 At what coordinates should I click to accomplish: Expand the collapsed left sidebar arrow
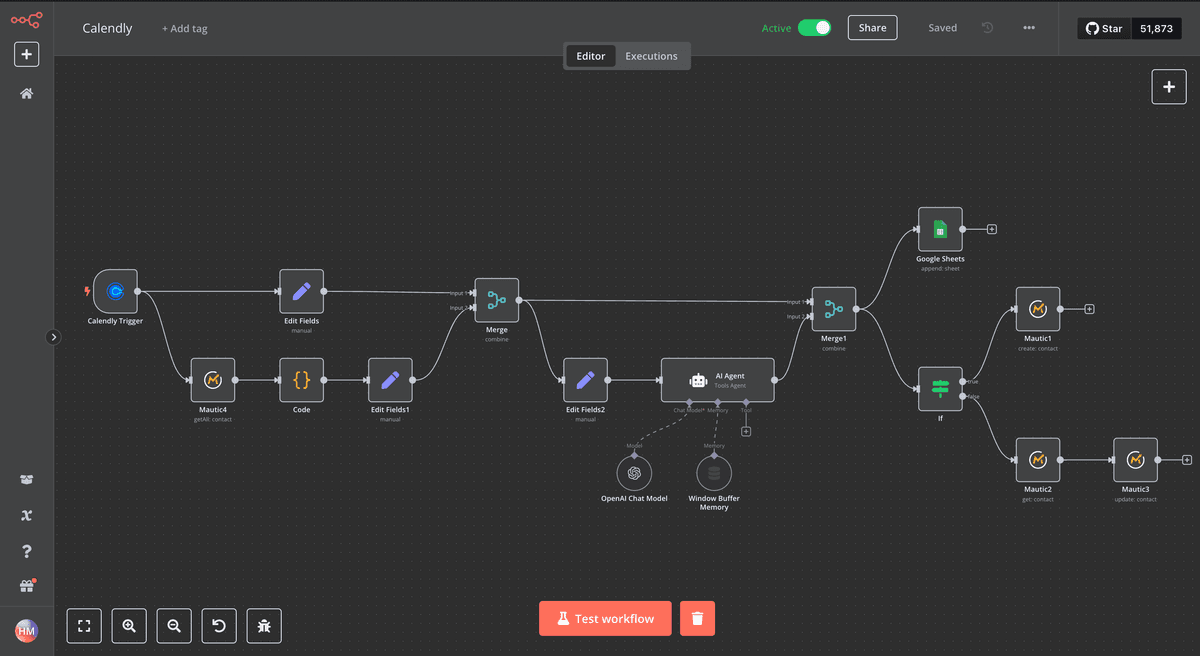click(54, 337)
